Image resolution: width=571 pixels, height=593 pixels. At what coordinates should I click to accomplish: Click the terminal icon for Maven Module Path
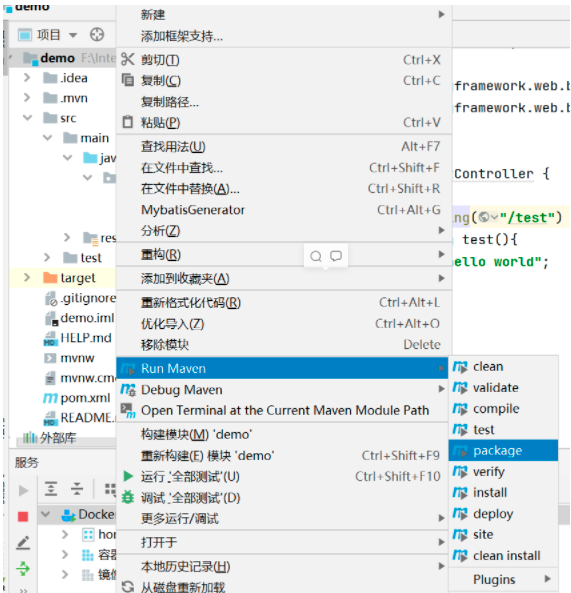point(128,410)
